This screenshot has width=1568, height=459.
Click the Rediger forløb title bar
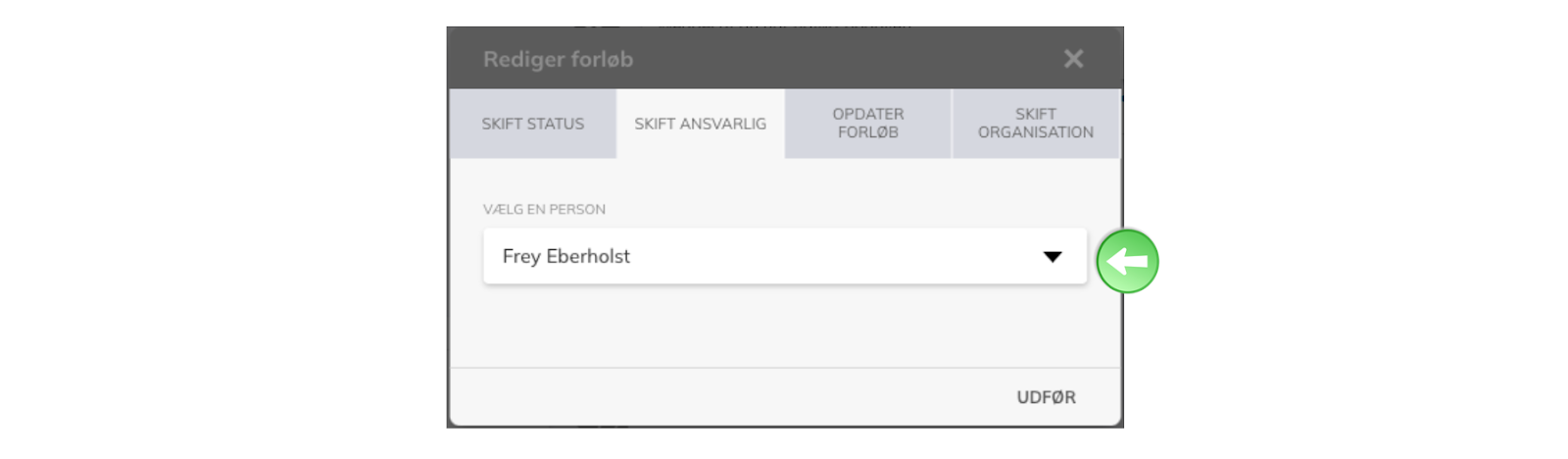784,59
